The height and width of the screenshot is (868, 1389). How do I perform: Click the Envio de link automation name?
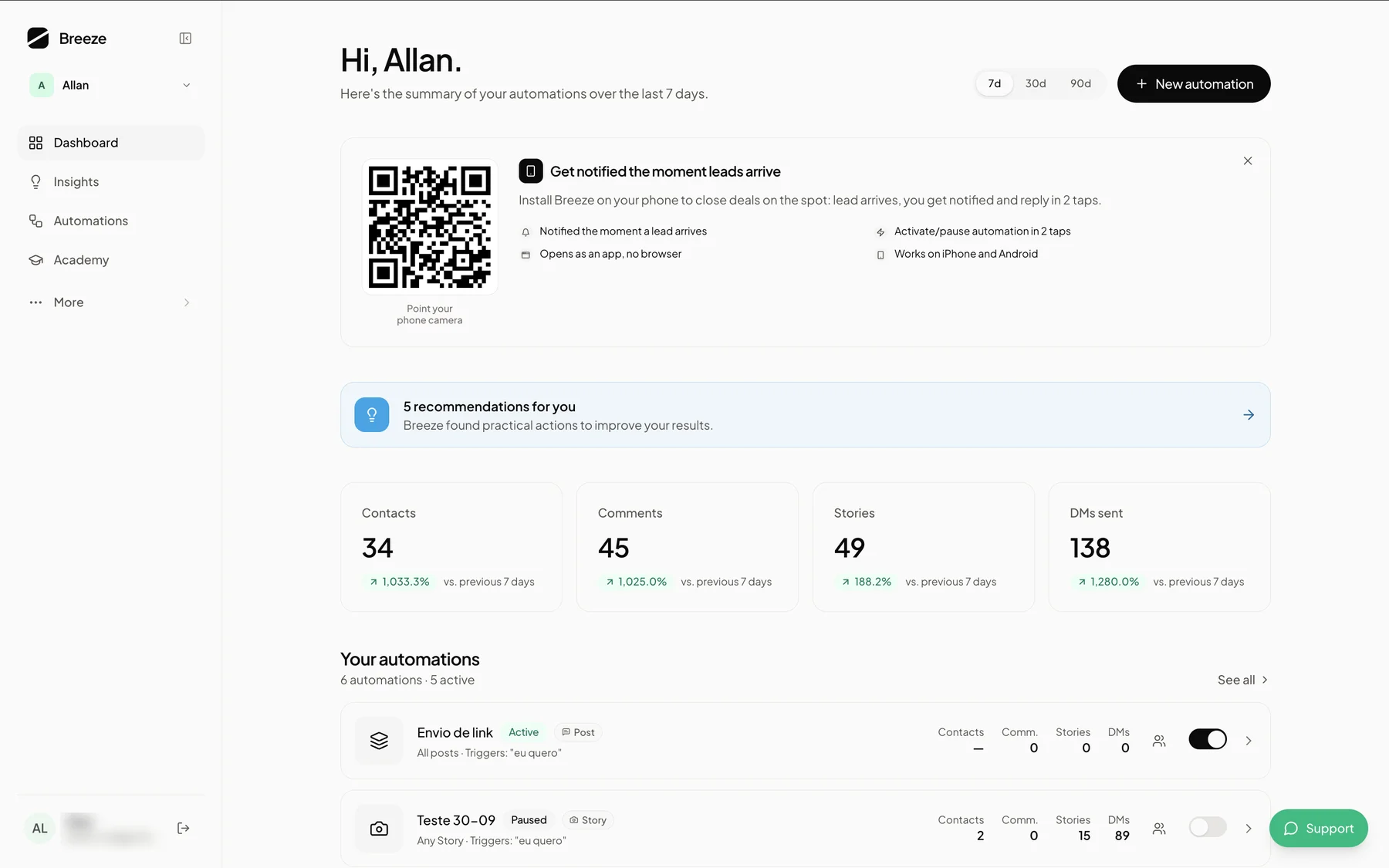455,732
